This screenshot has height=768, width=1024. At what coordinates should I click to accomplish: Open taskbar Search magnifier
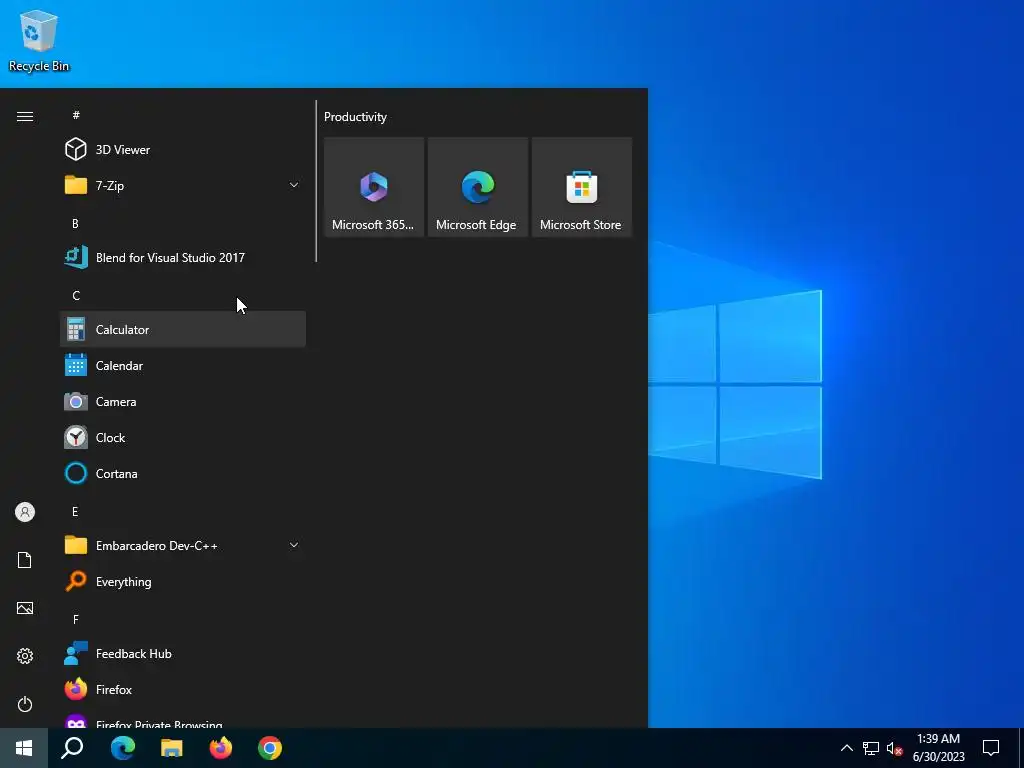click(x=72, y=748)
